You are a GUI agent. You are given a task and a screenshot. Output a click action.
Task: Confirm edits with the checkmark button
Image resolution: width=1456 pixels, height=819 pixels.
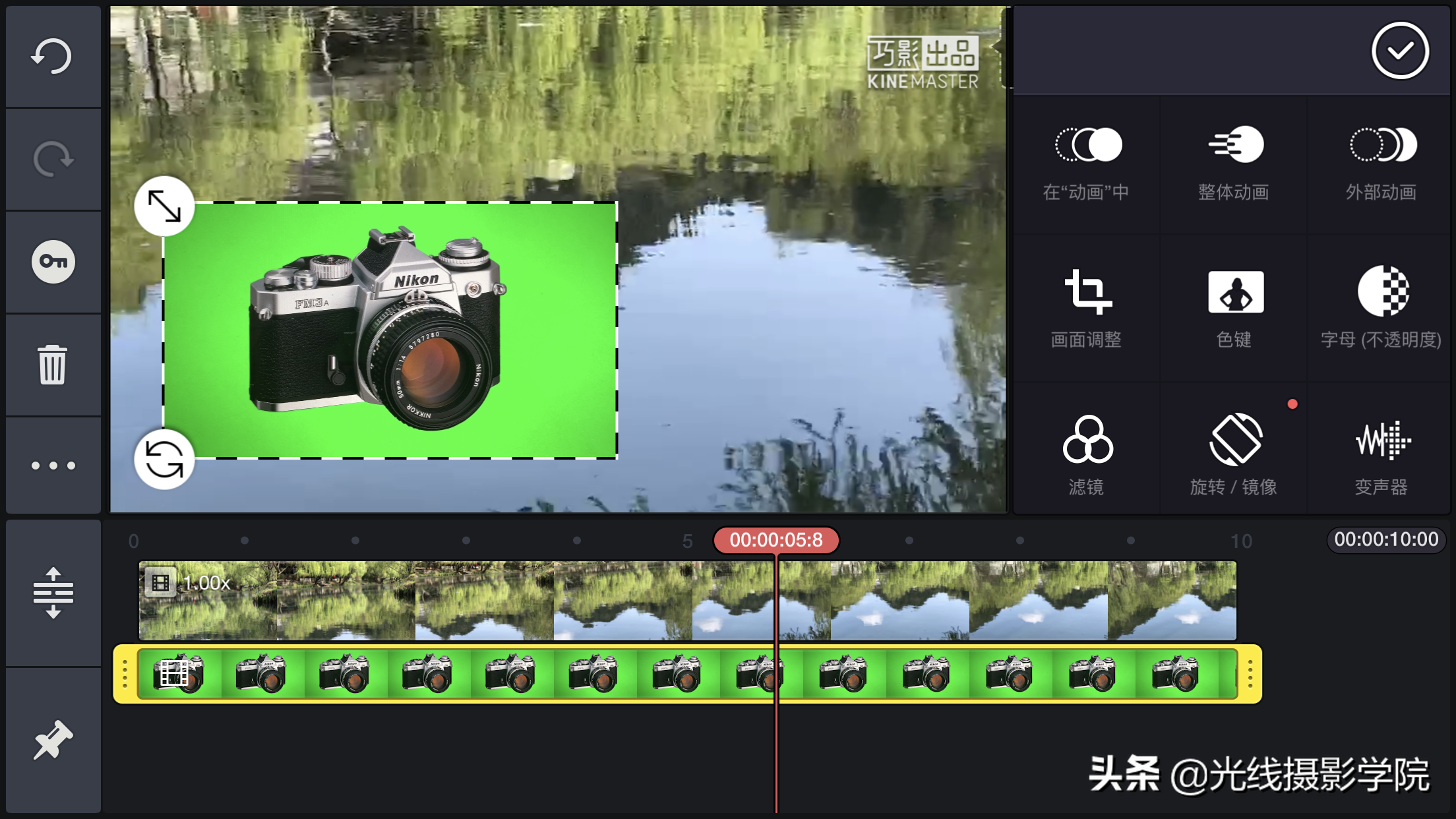click(x=1400, y=51)
